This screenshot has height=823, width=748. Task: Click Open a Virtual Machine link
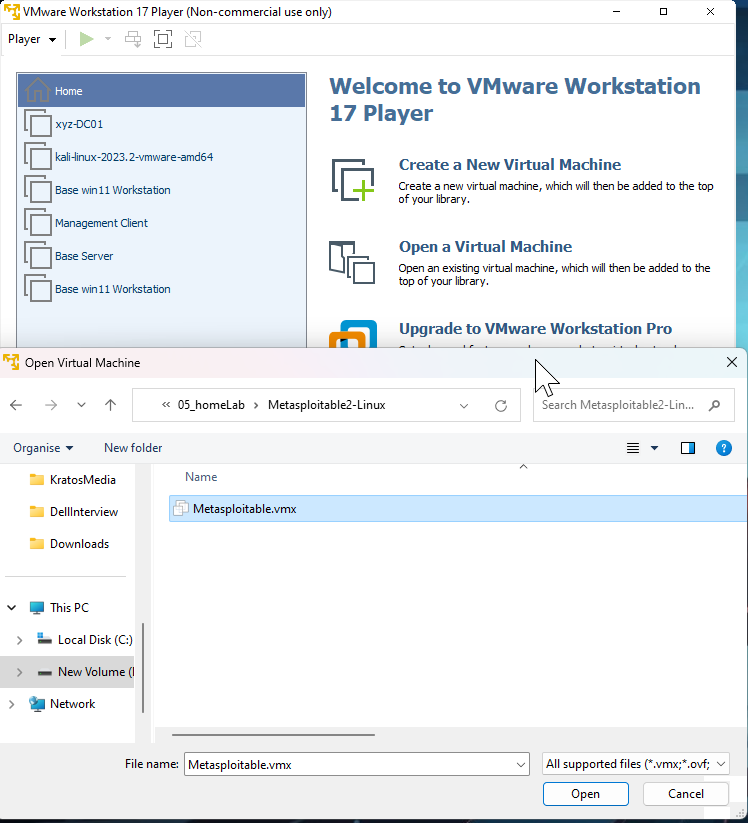pos(485,247)
